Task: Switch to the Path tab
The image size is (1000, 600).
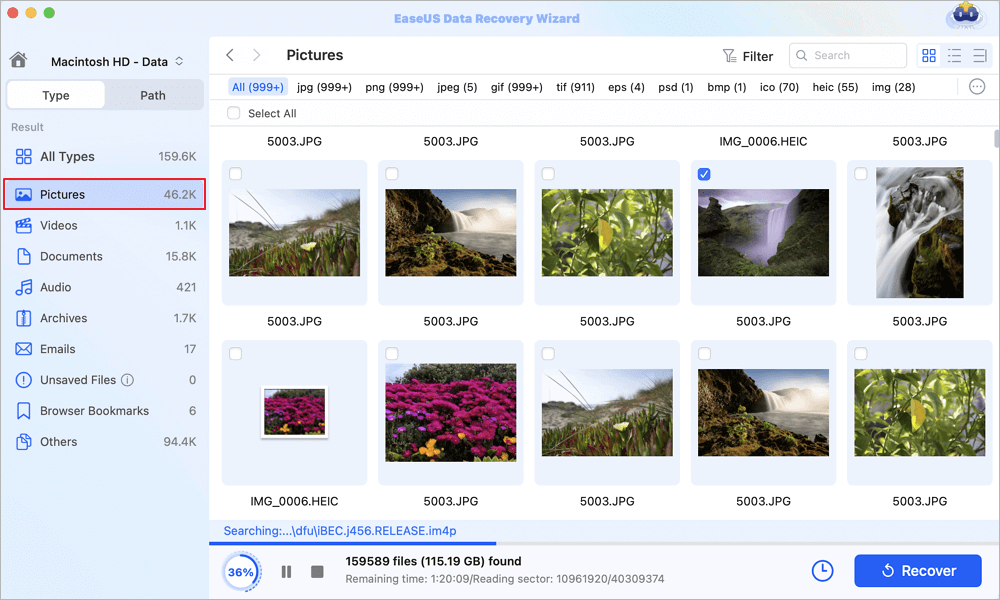Action: click(153, 95)
